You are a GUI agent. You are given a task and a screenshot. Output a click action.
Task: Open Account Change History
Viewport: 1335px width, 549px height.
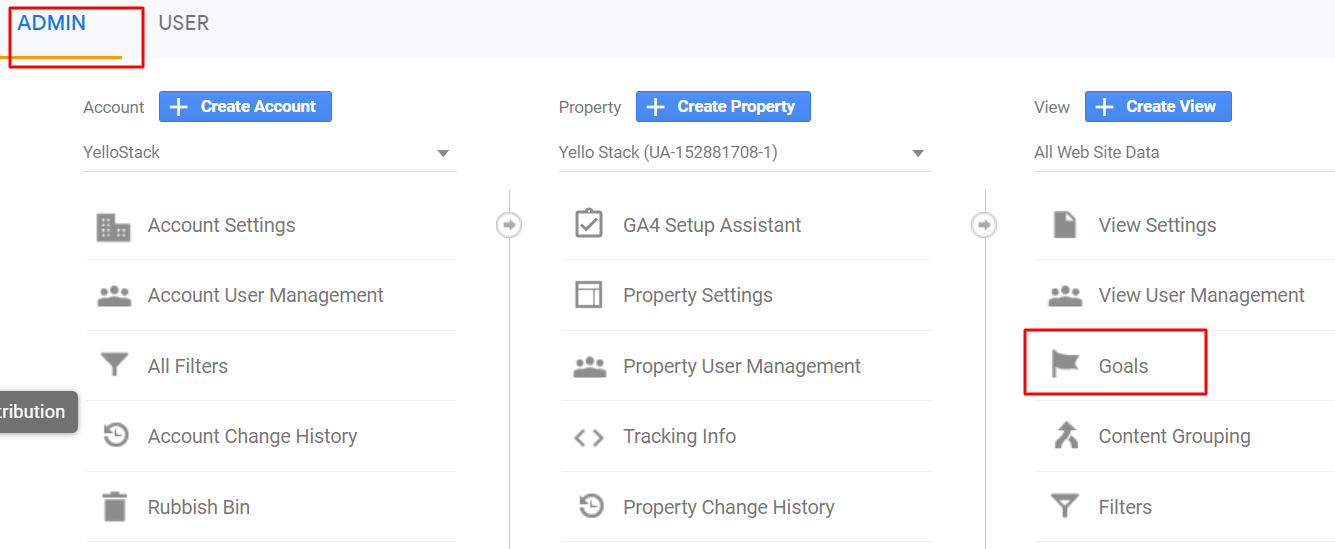point(252,436)
